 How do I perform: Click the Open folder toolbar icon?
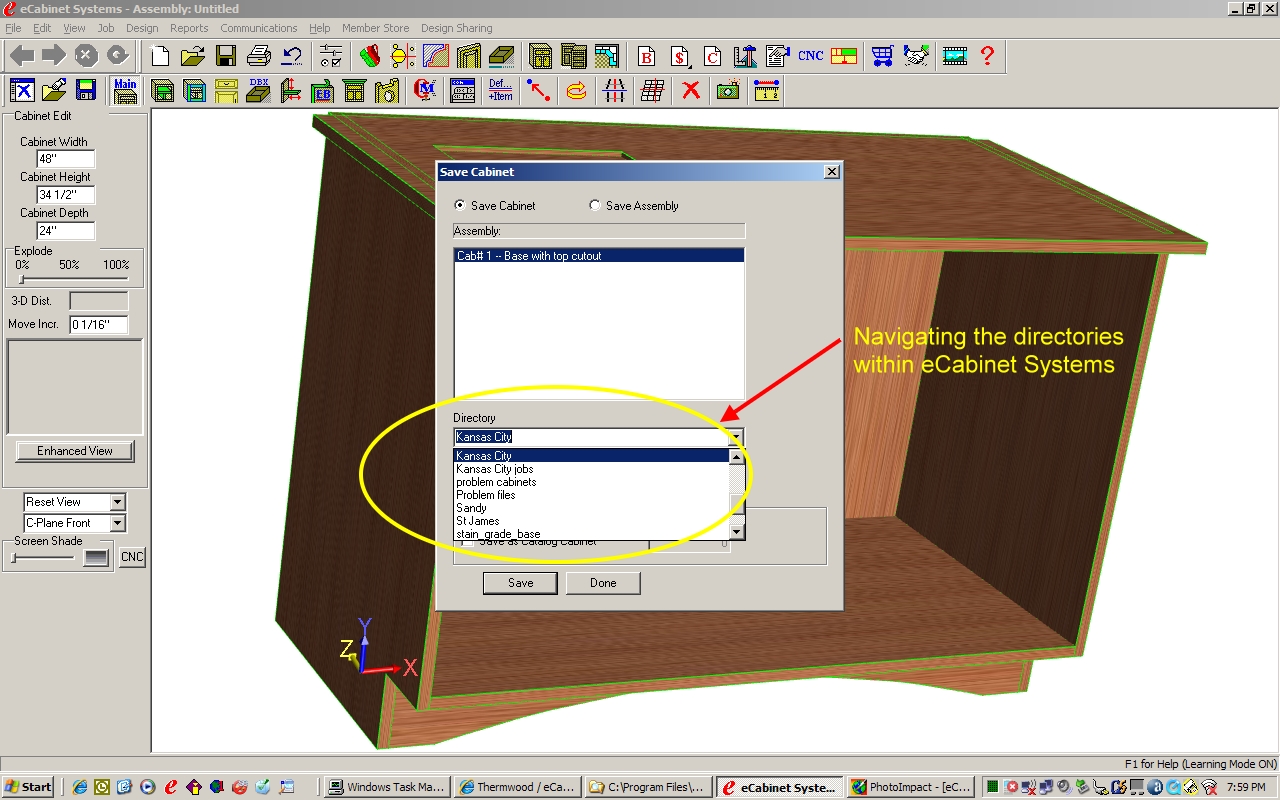click(x=193, y=56)
